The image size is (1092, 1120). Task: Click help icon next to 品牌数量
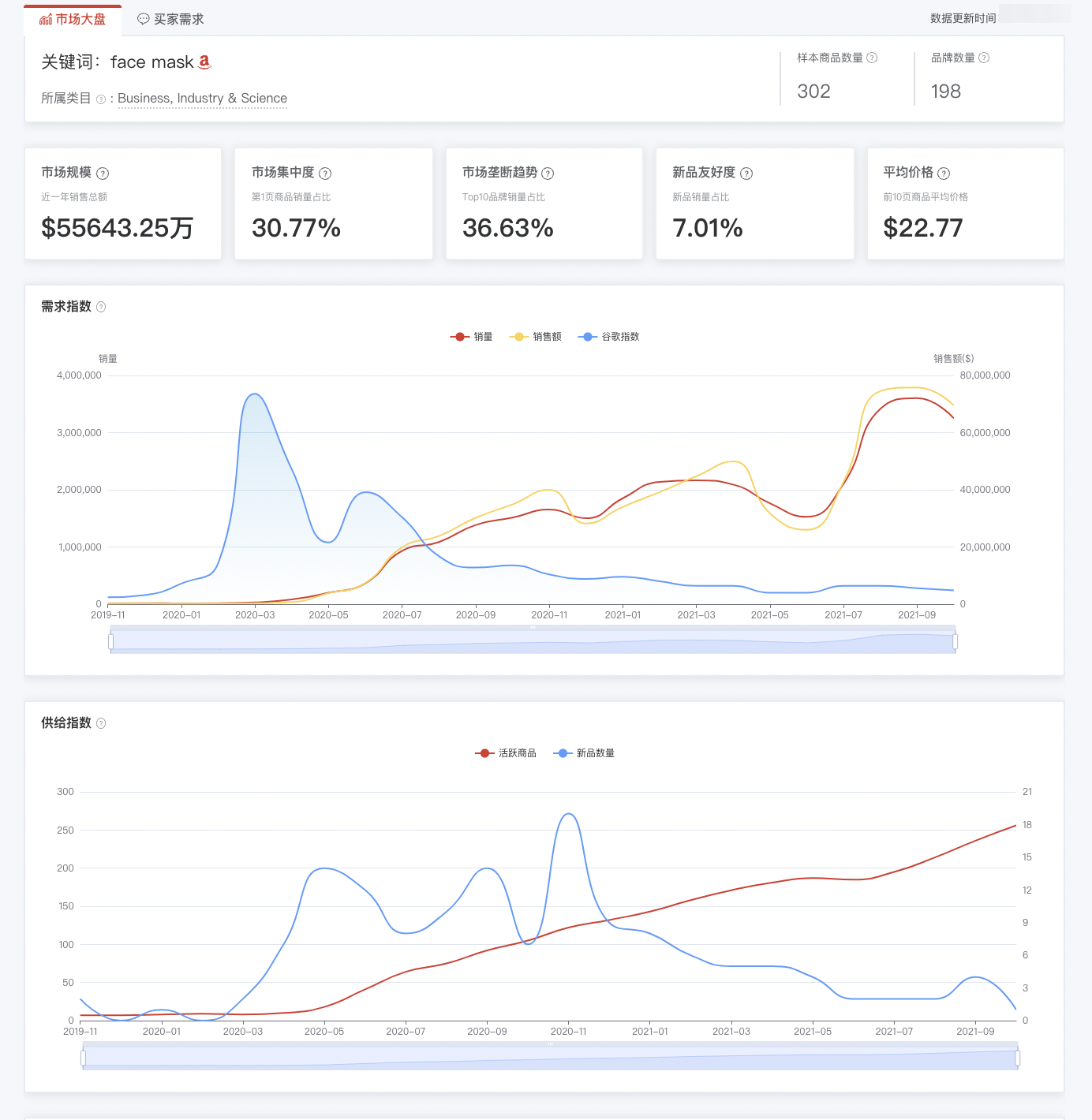click(984, 58)
